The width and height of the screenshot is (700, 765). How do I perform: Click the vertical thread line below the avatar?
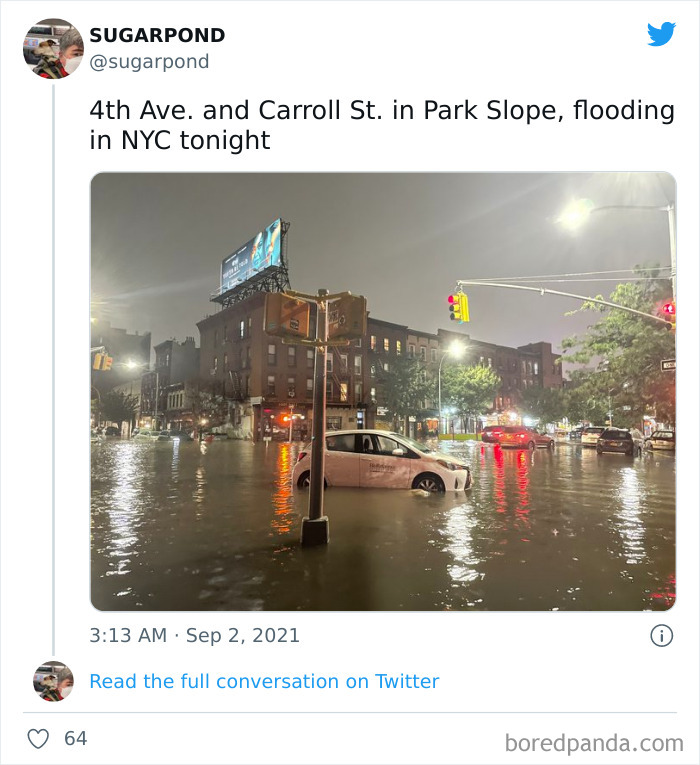53,370
